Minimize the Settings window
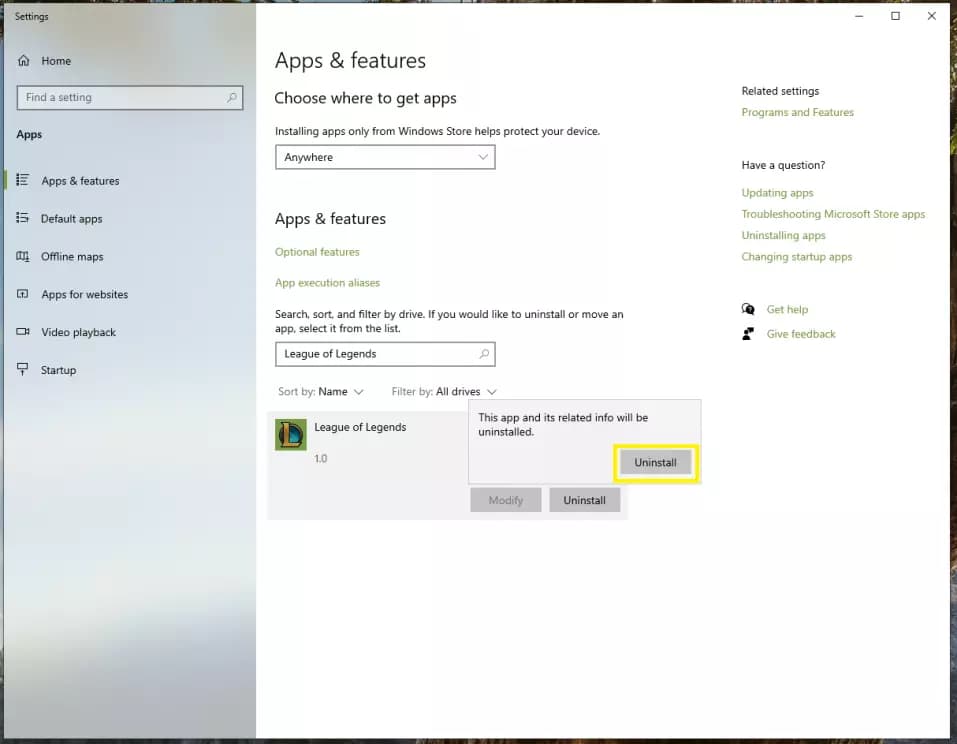This screenshot has width=957, height=744. pos(859,16)
